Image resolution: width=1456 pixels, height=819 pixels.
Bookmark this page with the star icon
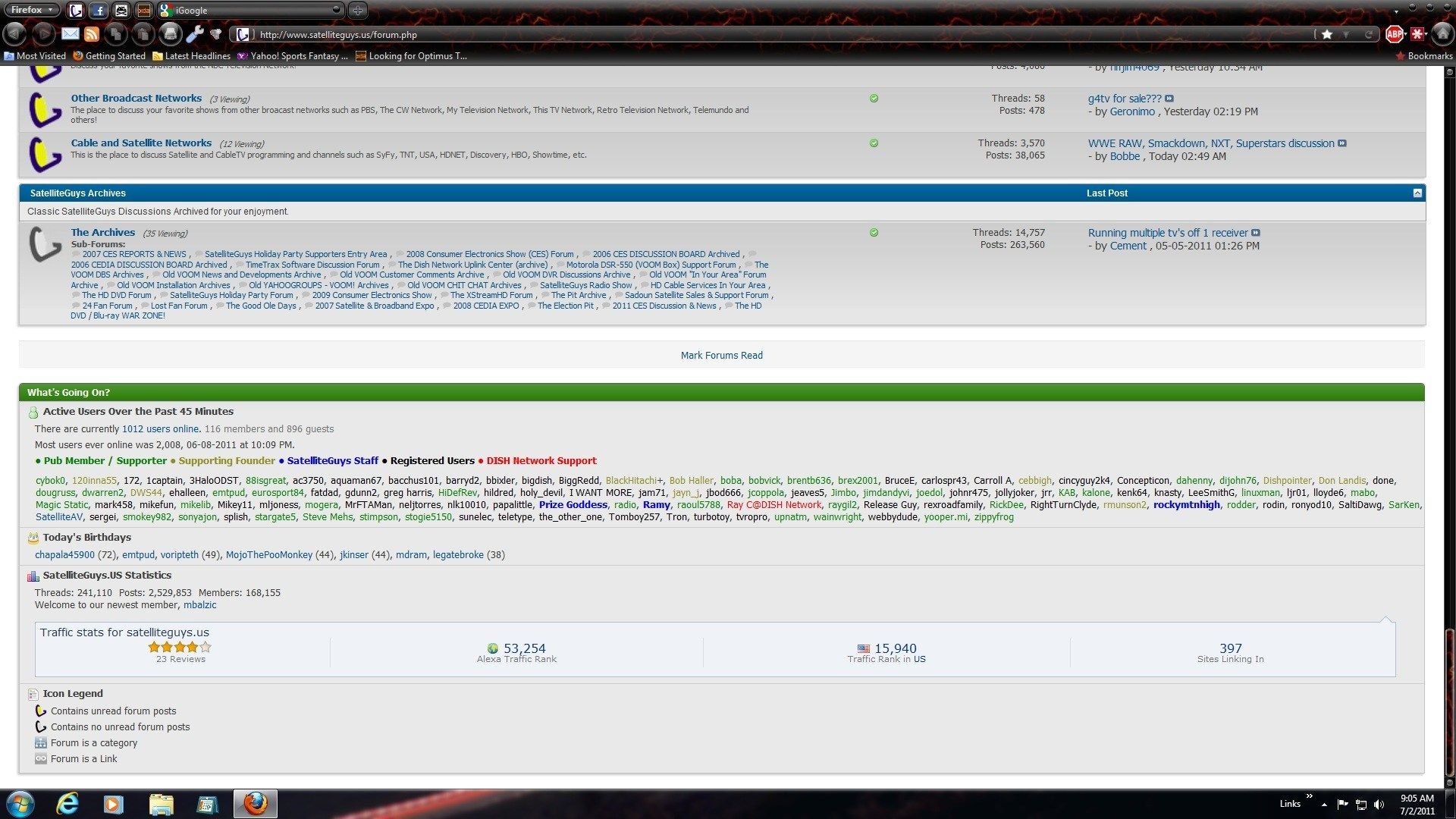(1326, 34)
